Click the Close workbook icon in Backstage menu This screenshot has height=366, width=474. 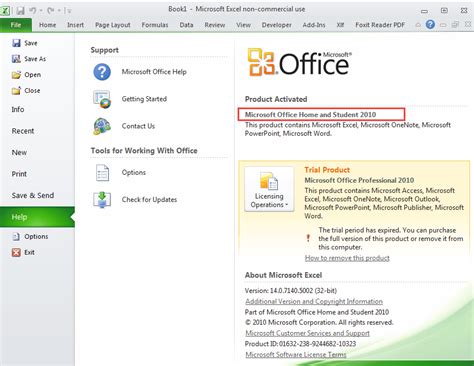tap(16, 91)
